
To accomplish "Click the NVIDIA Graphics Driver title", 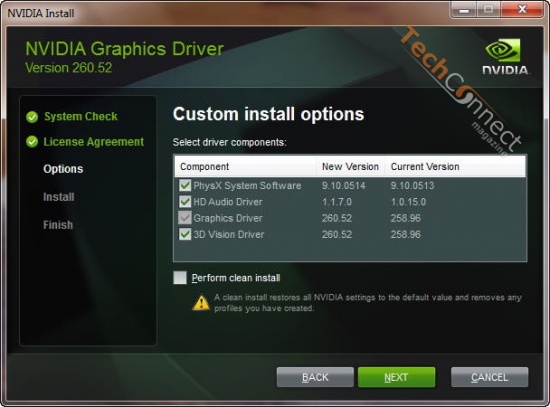I will [x=125, y=49].
